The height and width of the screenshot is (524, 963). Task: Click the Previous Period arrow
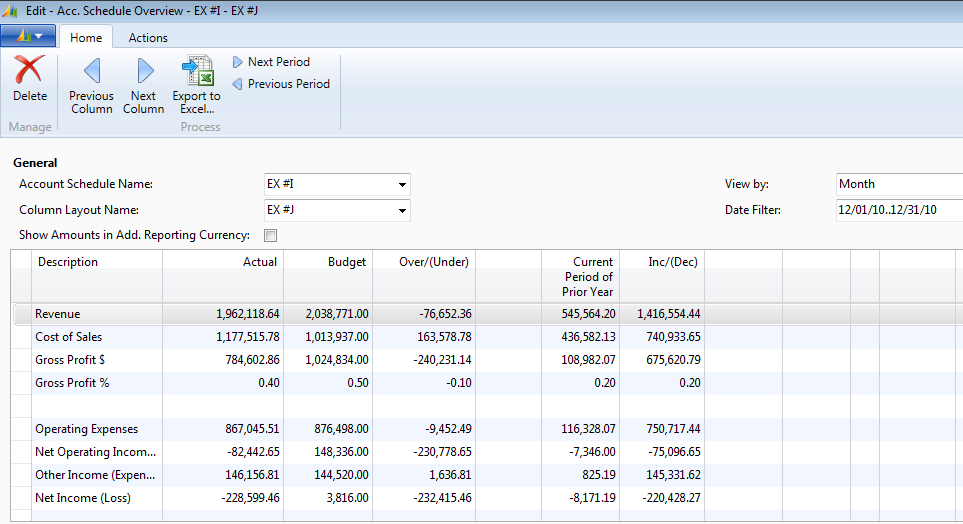tap(238, 84)
